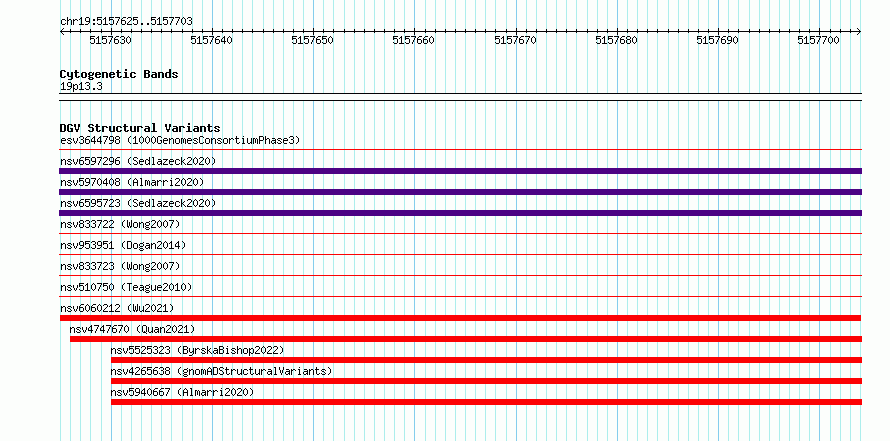Click the red nsv4747670 variant bar
This screenshot has height=441, width=890.
pos(465,339)
